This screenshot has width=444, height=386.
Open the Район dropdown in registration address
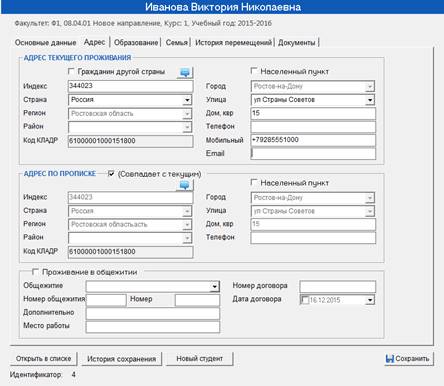187,238
